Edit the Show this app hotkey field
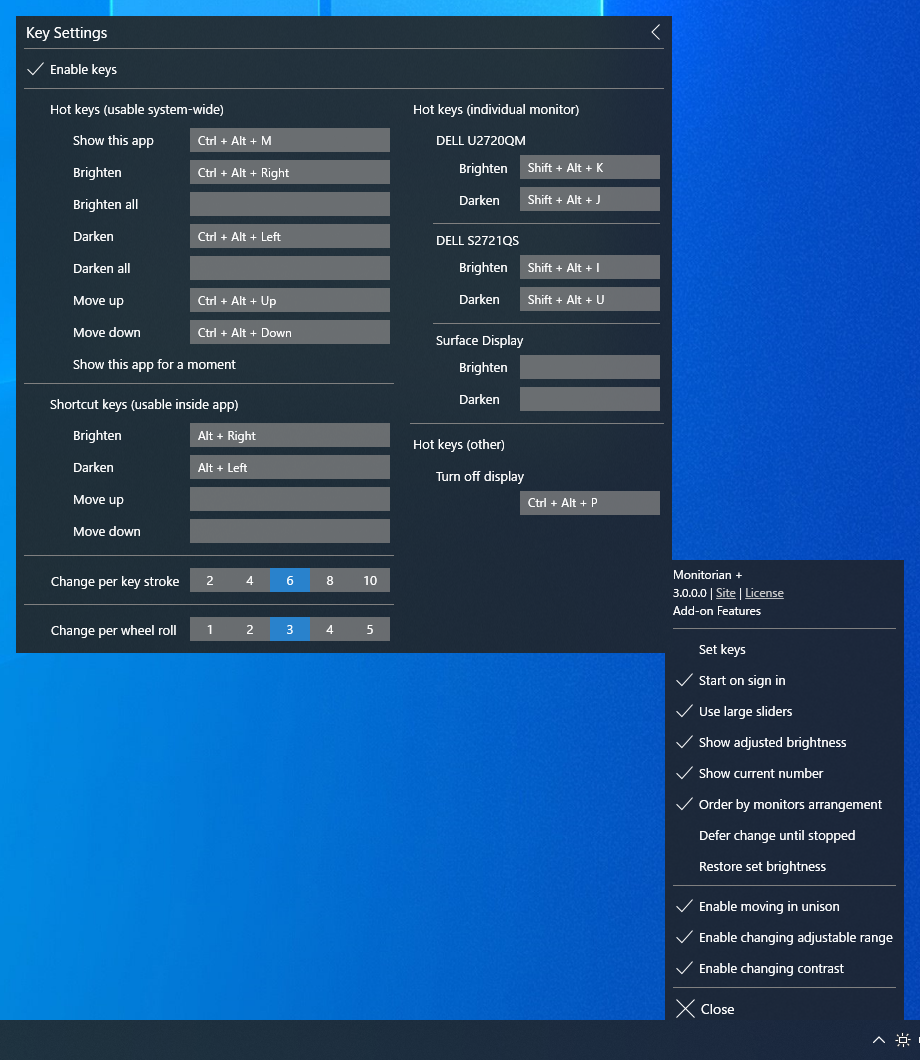 (x=289, y=141)
